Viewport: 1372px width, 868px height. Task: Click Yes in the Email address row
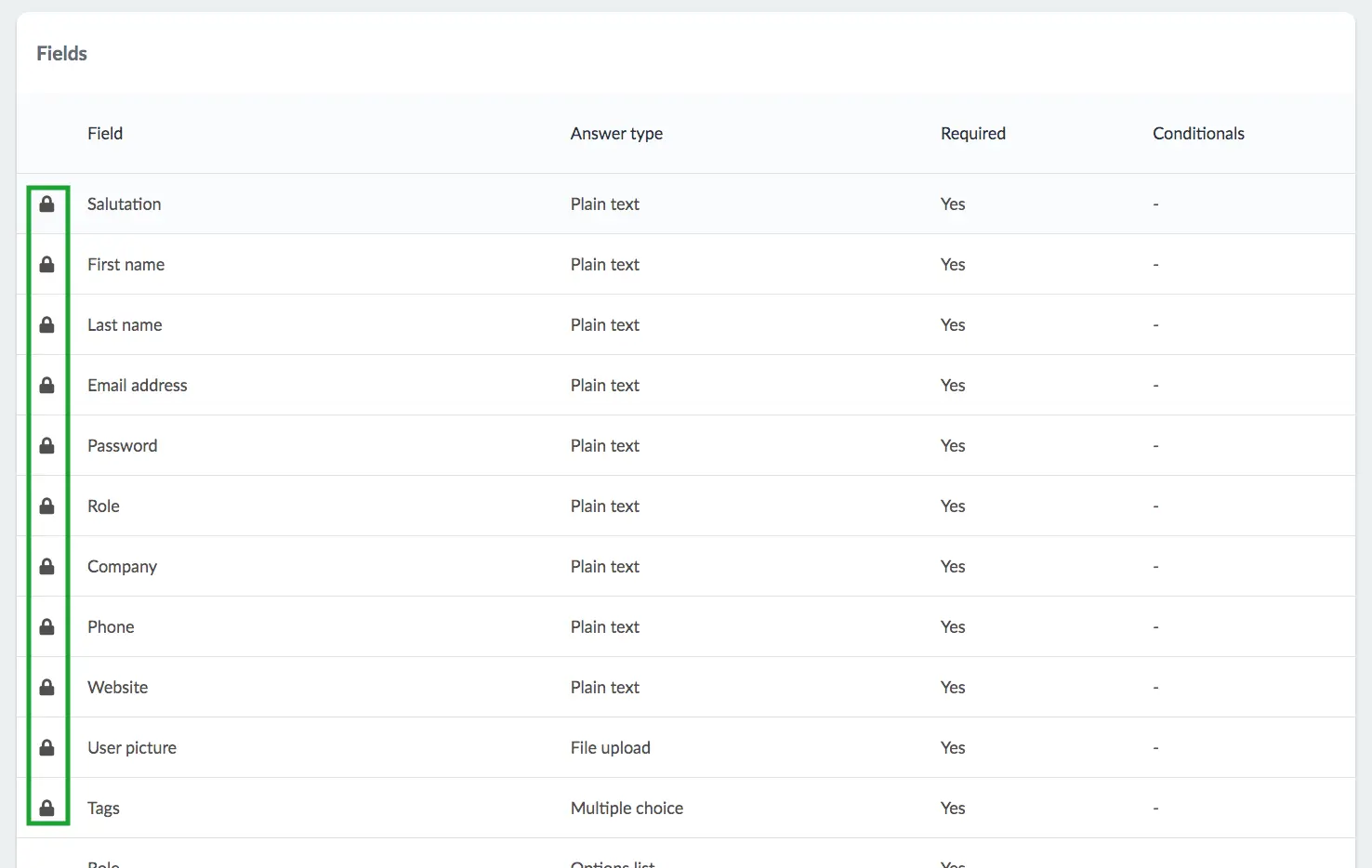click(953, 385)
